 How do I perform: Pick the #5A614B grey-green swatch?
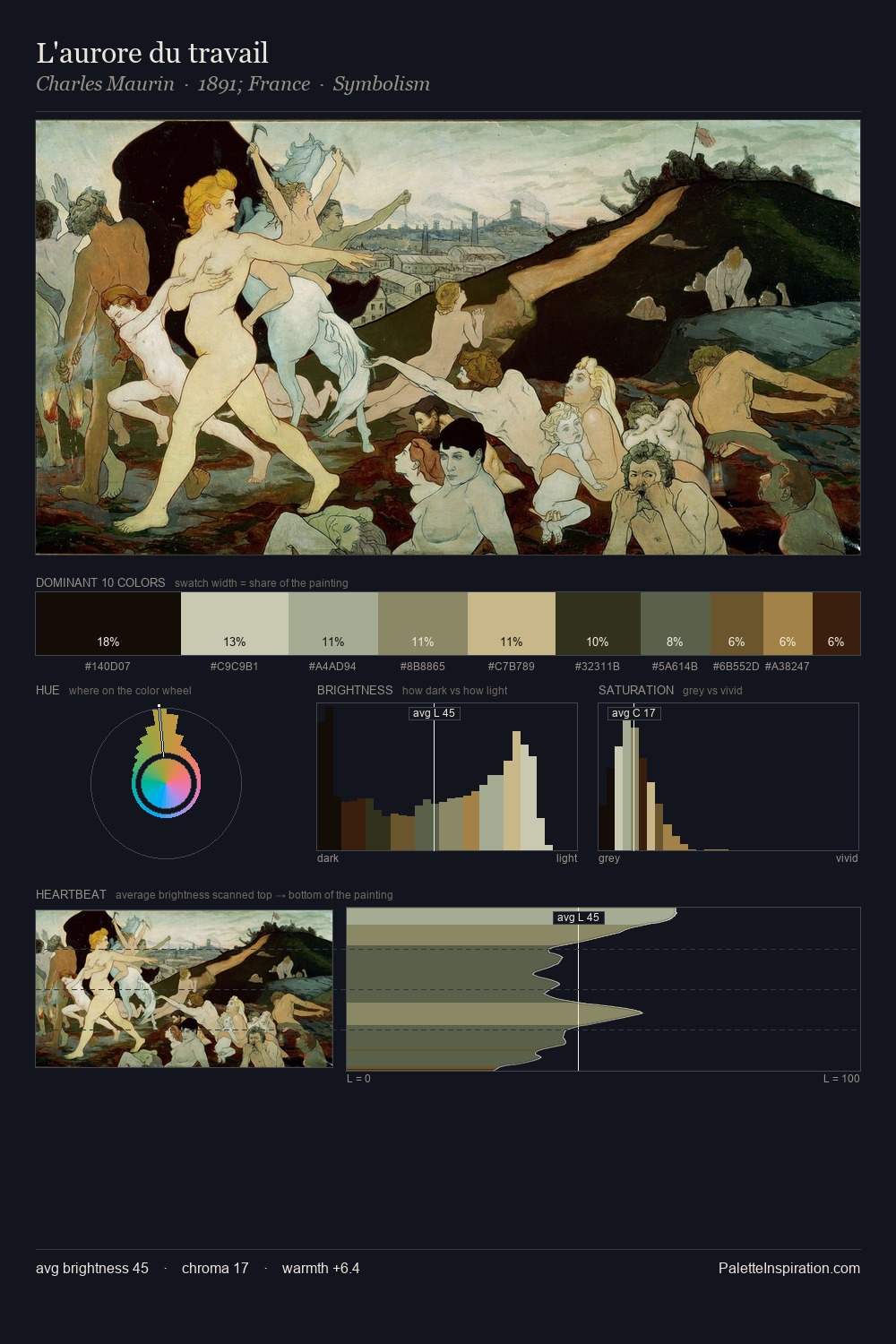(676, 624)
